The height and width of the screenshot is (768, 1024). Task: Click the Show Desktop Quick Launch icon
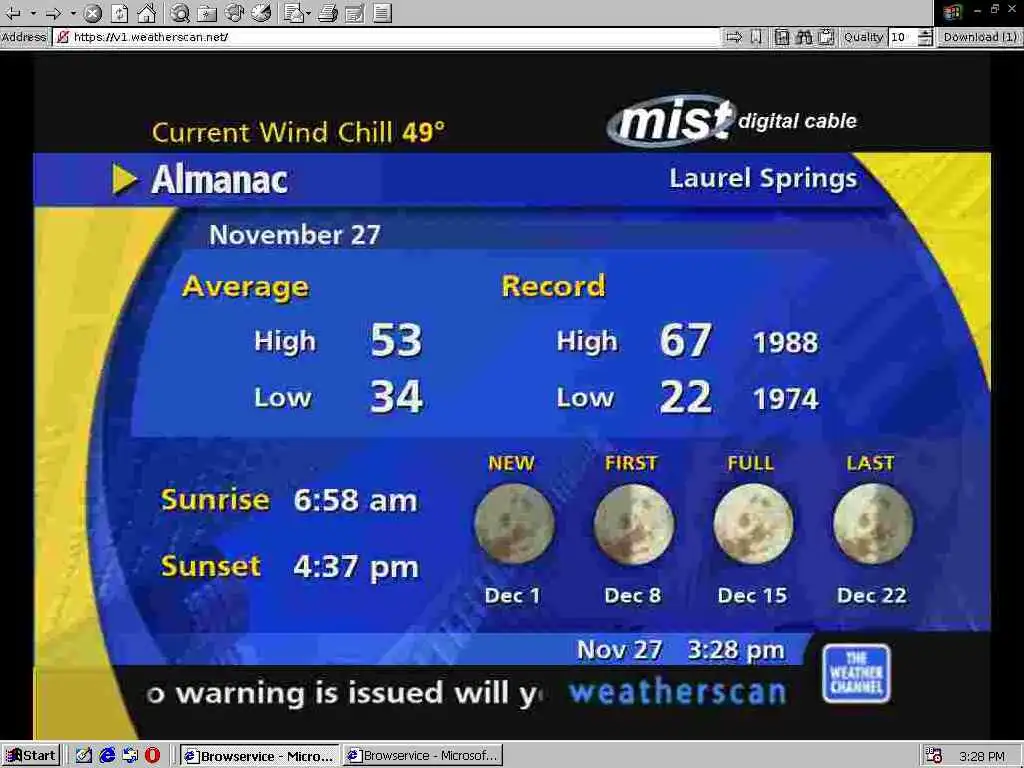click(x=130, y=756)
